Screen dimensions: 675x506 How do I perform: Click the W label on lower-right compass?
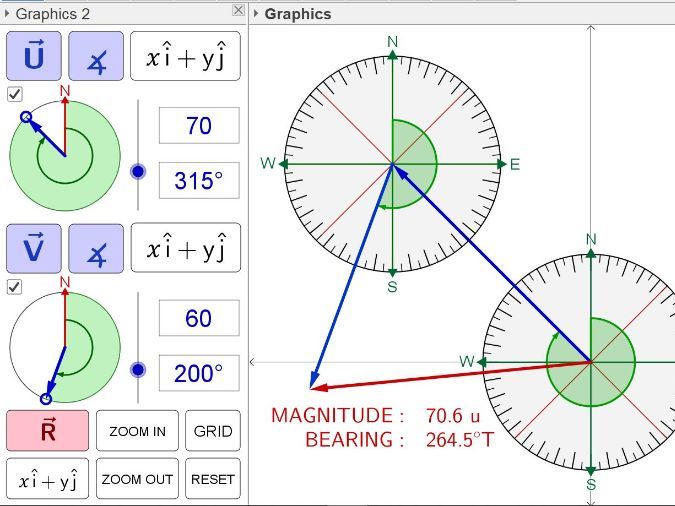pyautogui.click(x=467, y=361)
